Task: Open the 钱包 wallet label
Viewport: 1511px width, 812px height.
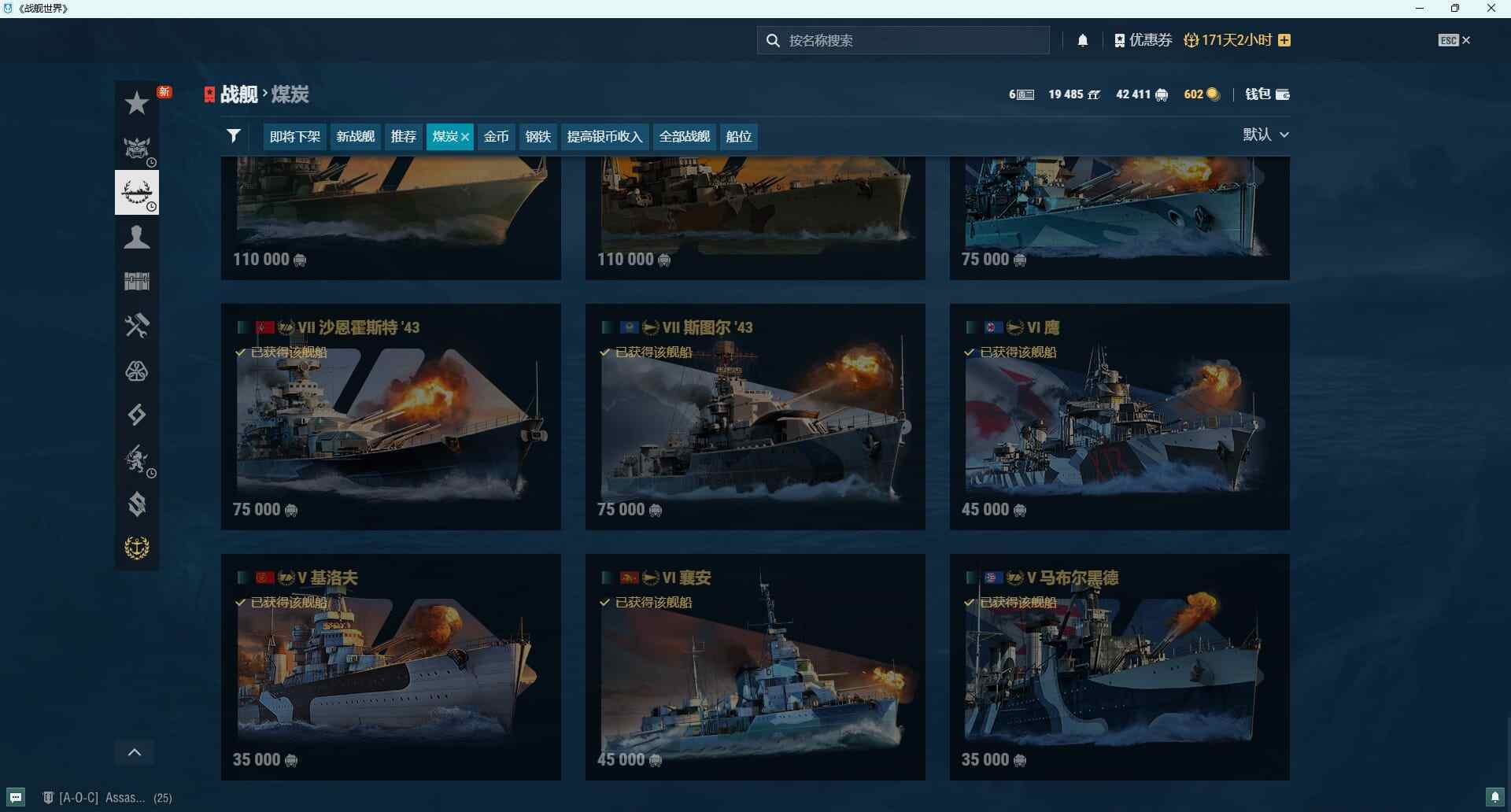Action: tap(1258, 94)
